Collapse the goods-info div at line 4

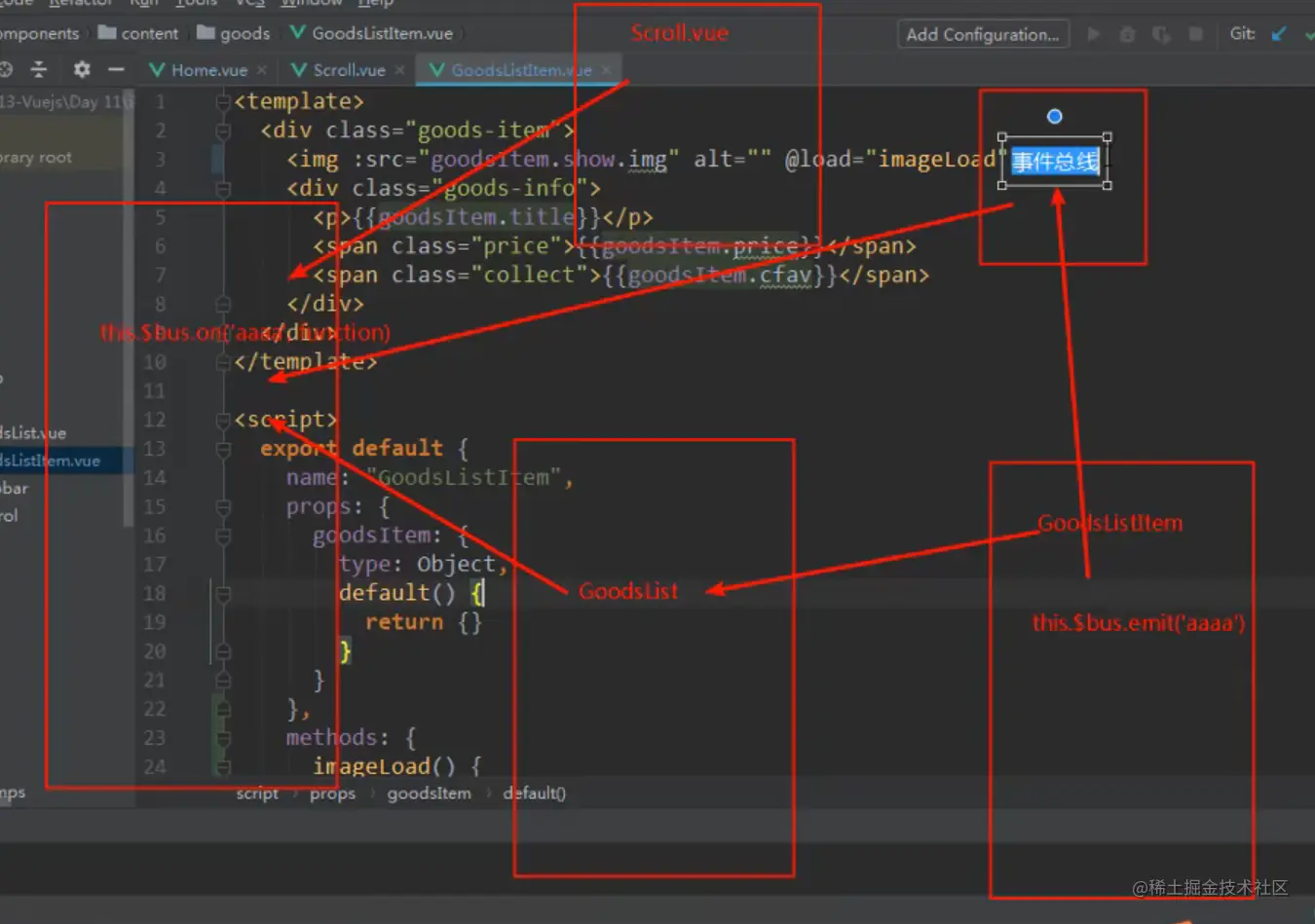223,188
